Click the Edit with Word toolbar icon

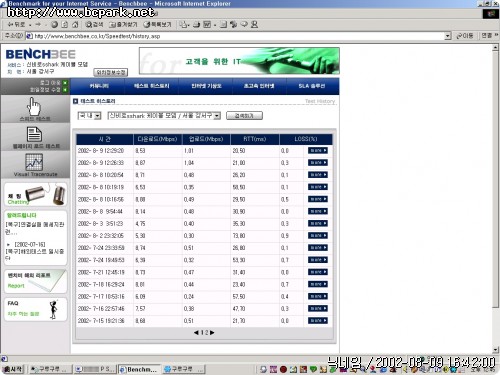click(x=207, y=25)
